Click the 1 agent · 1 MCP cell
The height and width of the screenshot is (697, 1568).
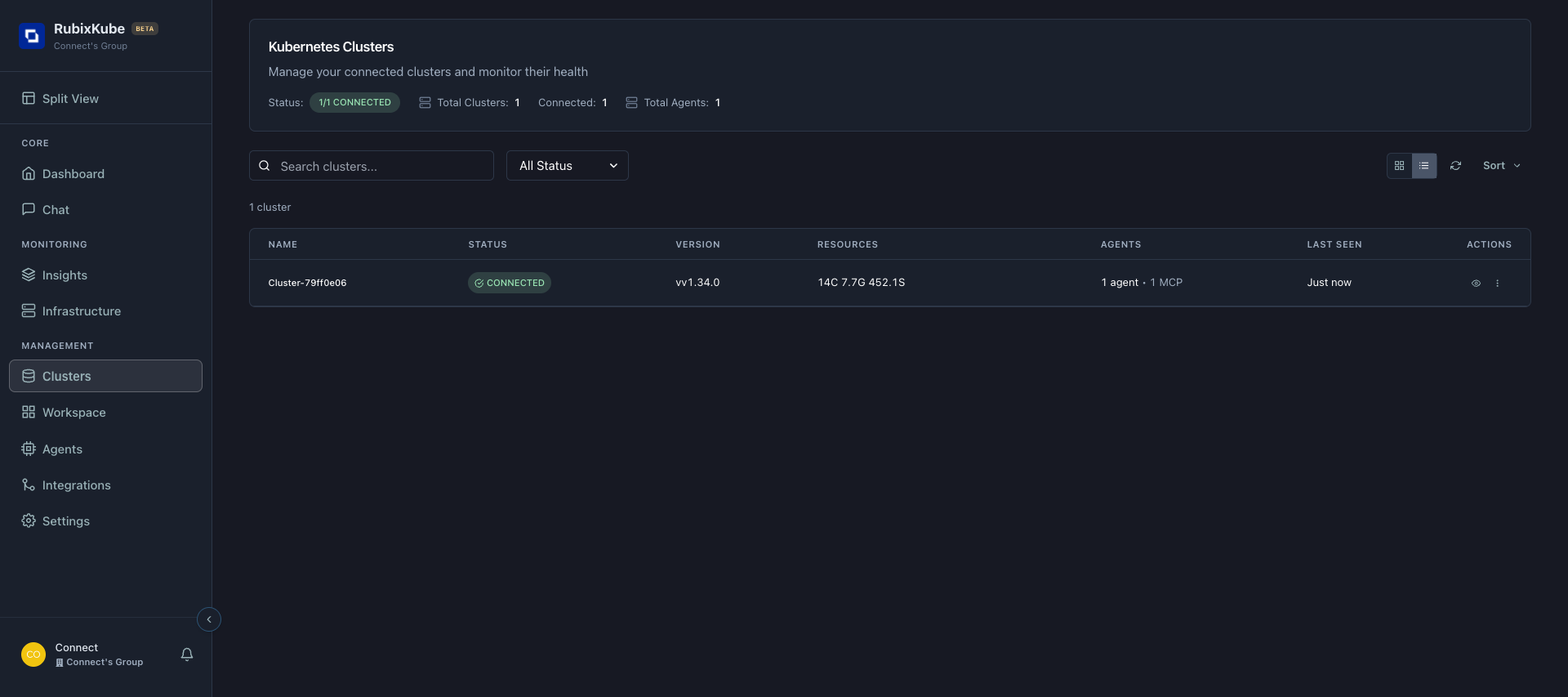(1142, 283)
